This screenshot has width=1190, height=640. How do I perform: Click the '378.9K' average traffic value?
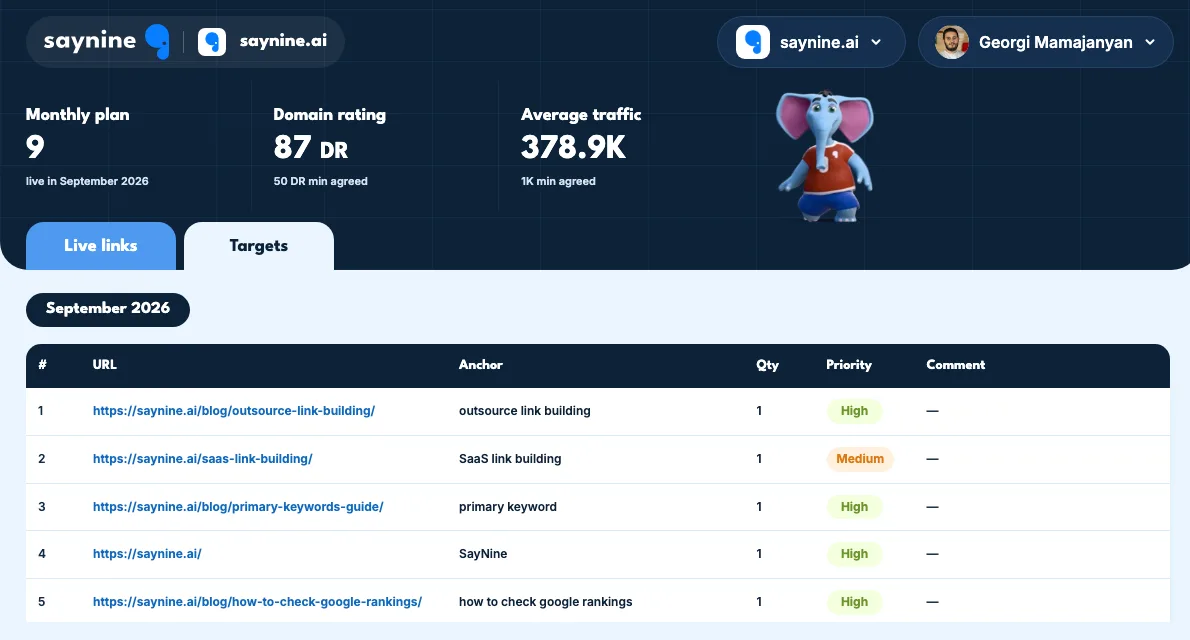point(573,147)
